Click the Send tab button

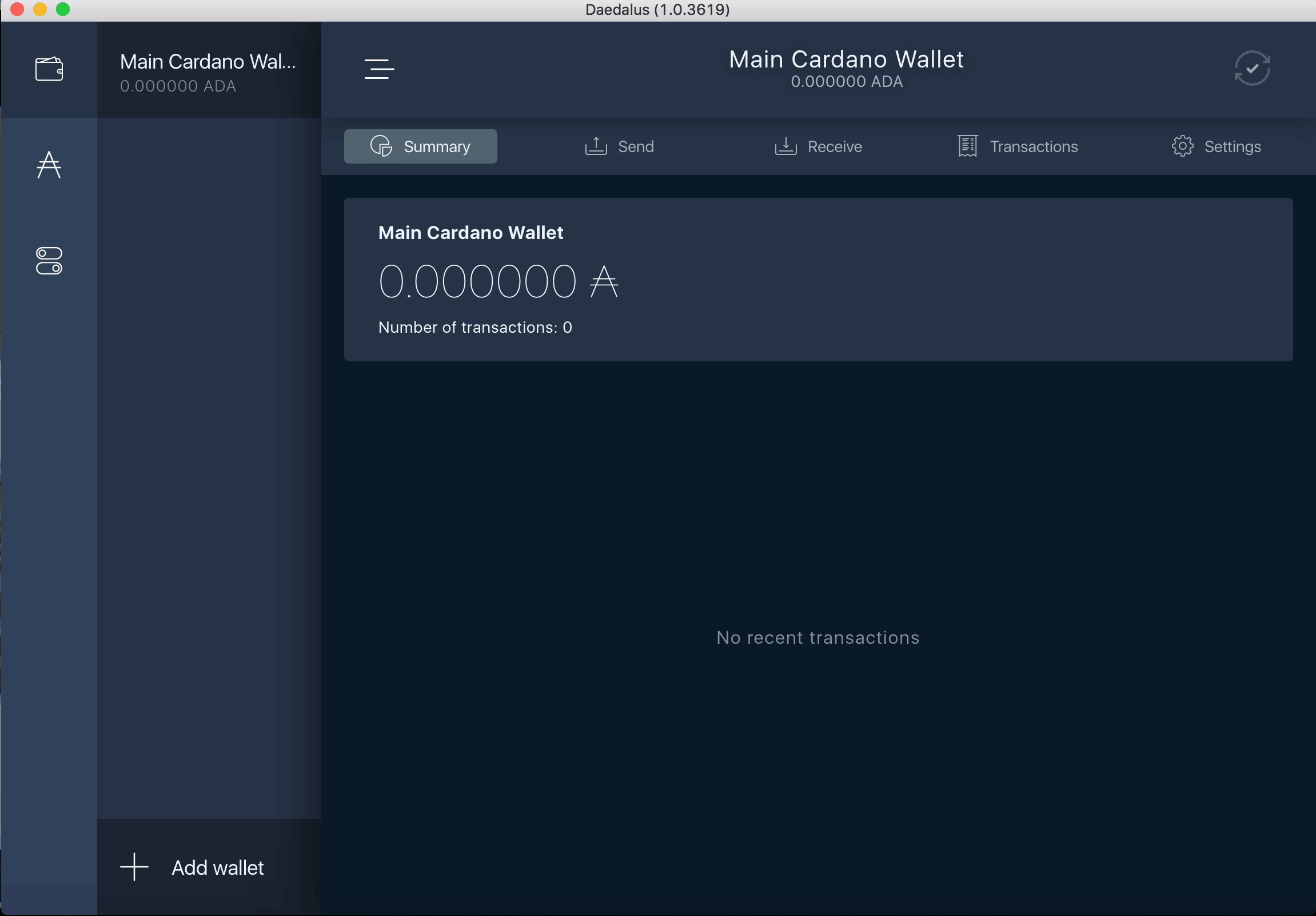click(619, 146)
